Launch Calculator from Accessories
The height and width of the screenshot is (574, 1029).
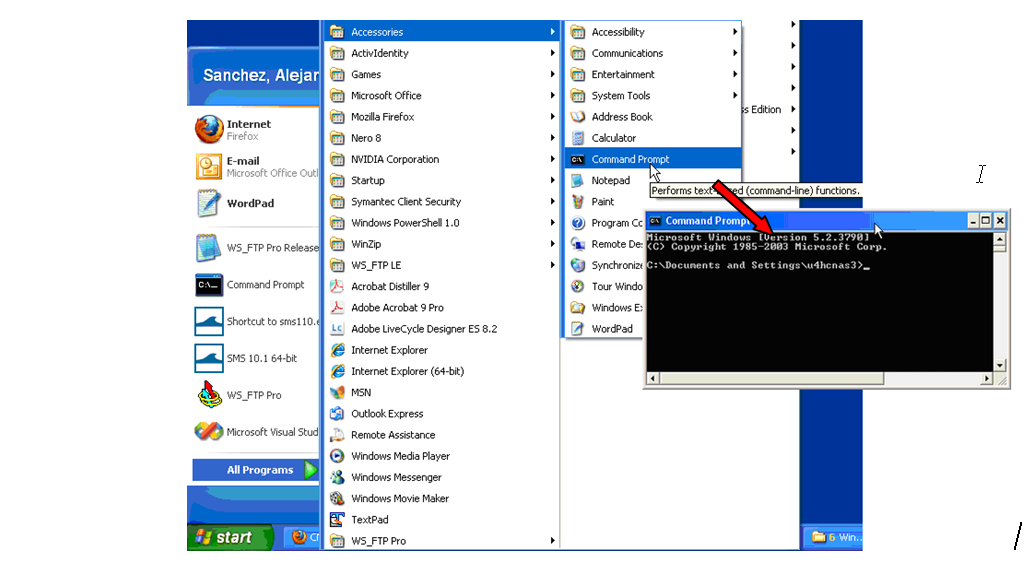tap(654, 138)
